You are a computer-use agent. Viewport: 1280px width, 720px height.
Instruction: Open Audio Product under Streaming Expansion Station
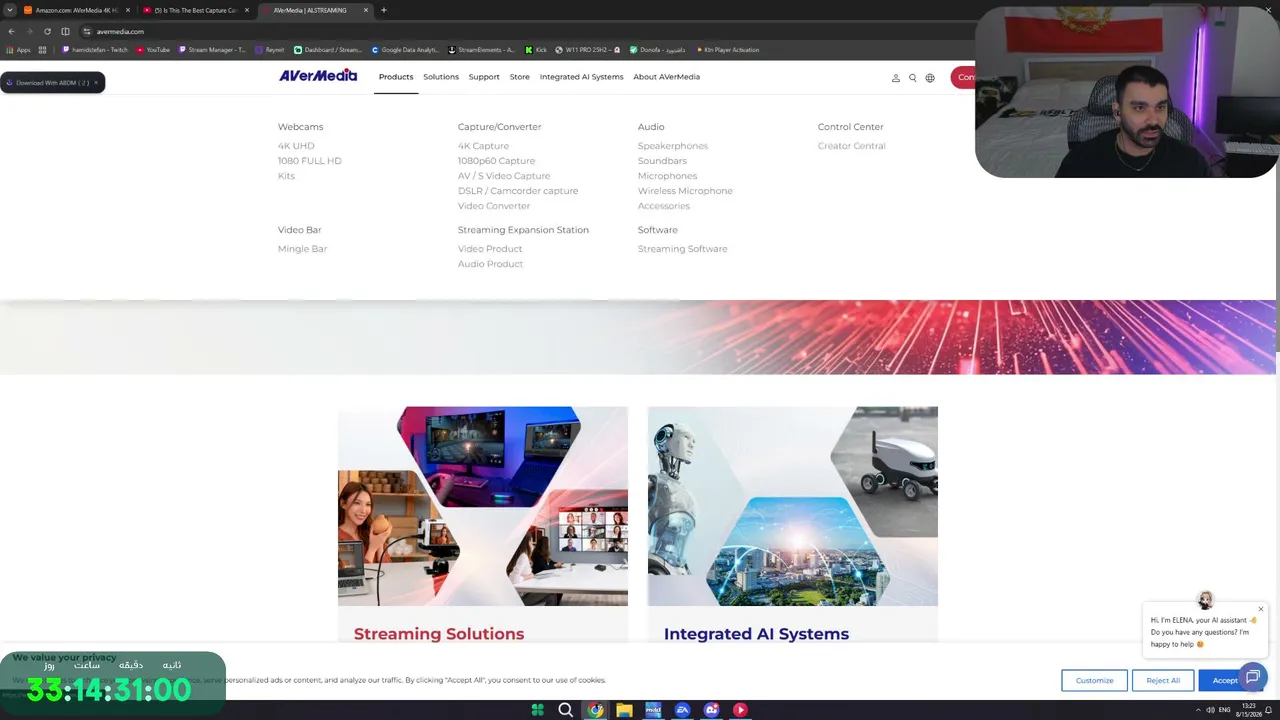pos(490,264)
